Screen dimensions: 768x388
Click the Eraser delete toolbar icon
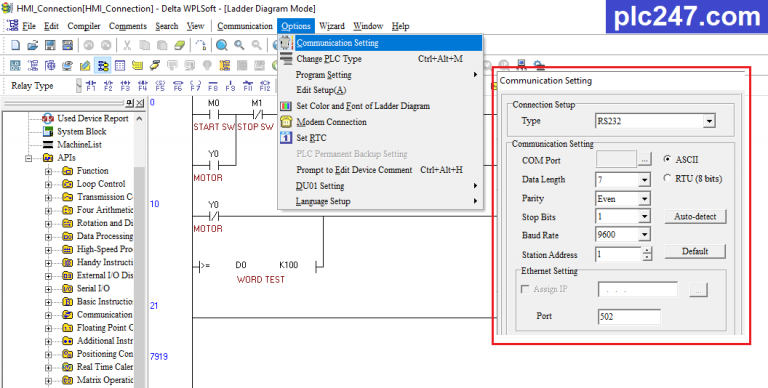click(180, 46)
